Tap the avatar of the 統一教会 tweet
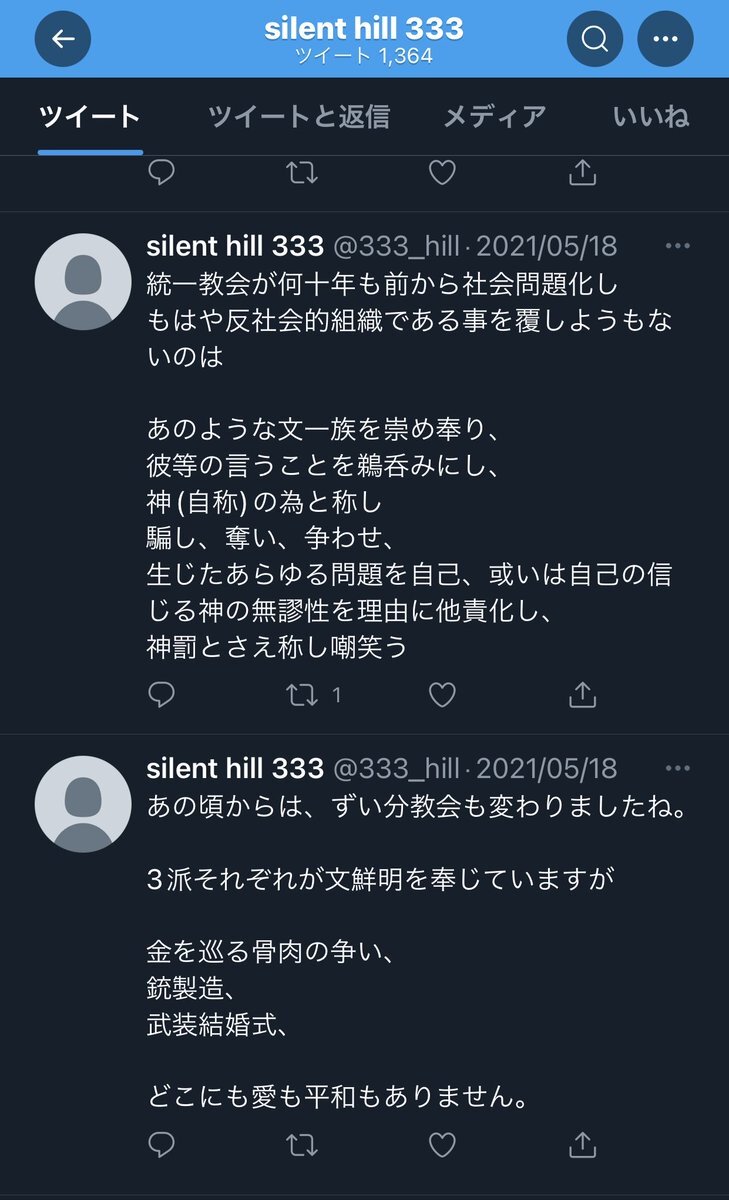Viewport: 729px width, 1200px height. (83, 282)
